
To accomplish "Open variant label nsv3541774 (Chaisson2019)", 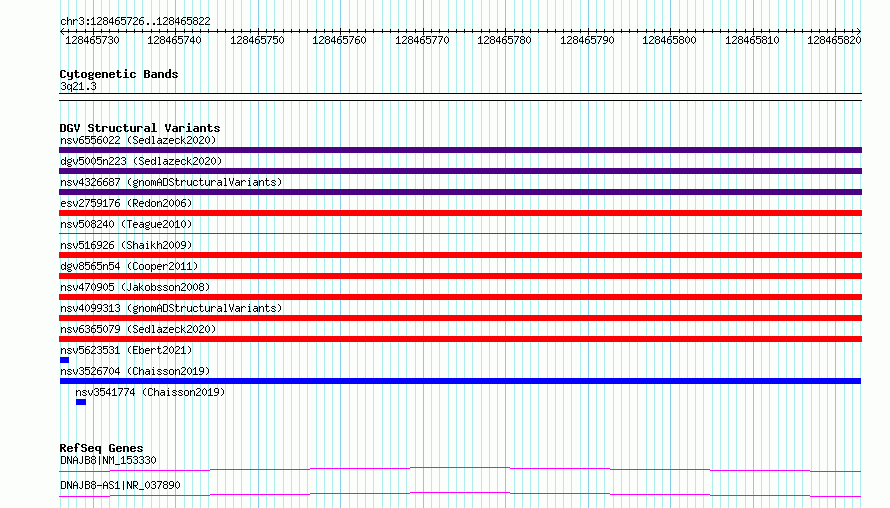I will point(150,392).
